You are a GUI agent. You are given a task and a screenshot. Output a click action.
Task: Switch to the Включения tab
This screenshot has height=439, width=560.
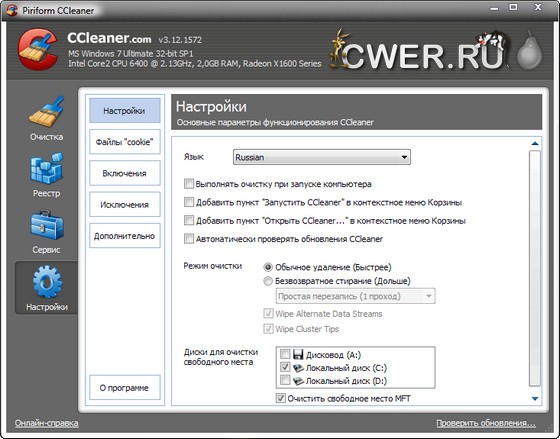tap(124, 173)
